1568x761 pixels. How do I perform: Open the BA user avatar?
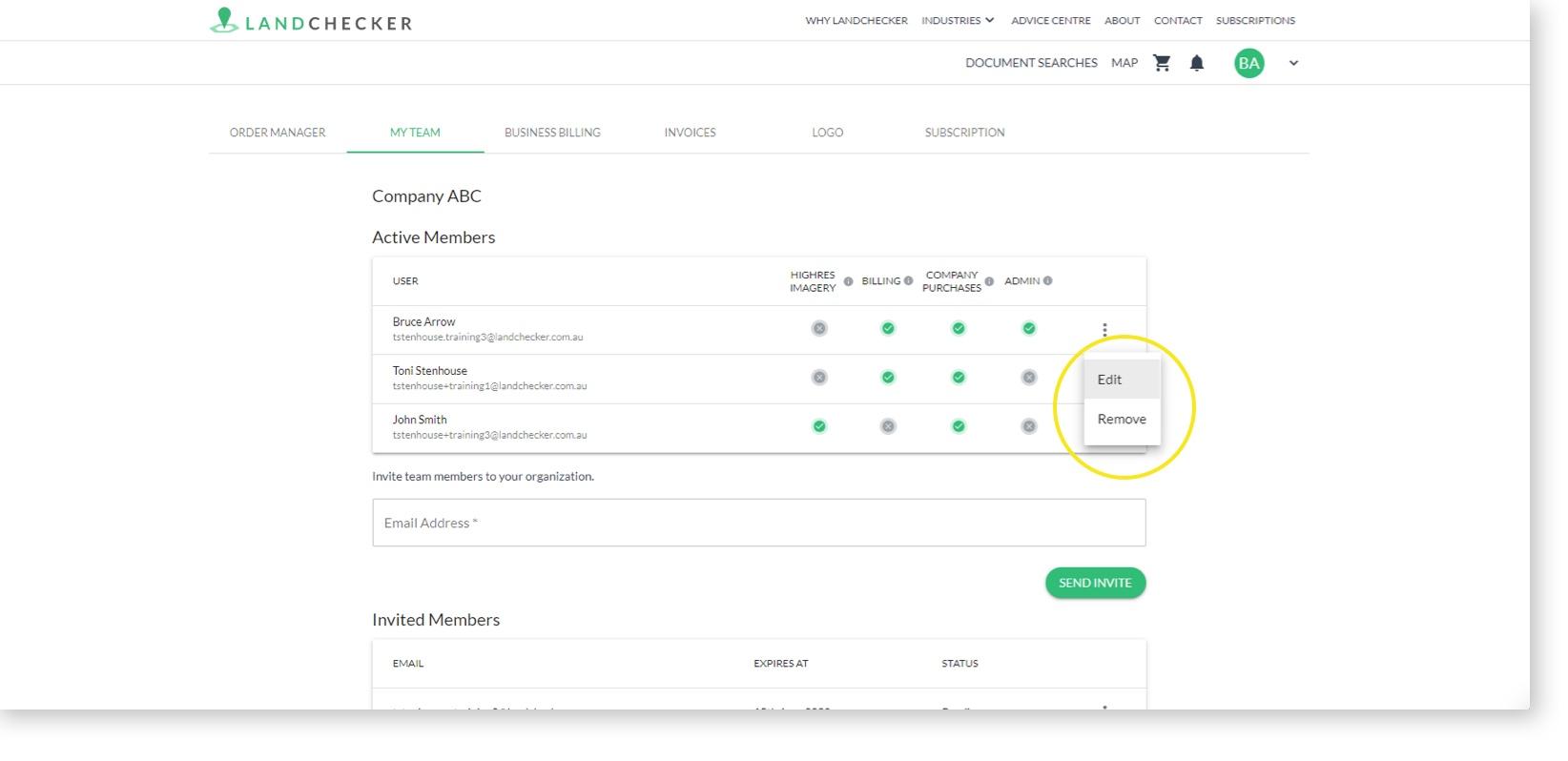pyautogui.click(x=1248, y=63)
